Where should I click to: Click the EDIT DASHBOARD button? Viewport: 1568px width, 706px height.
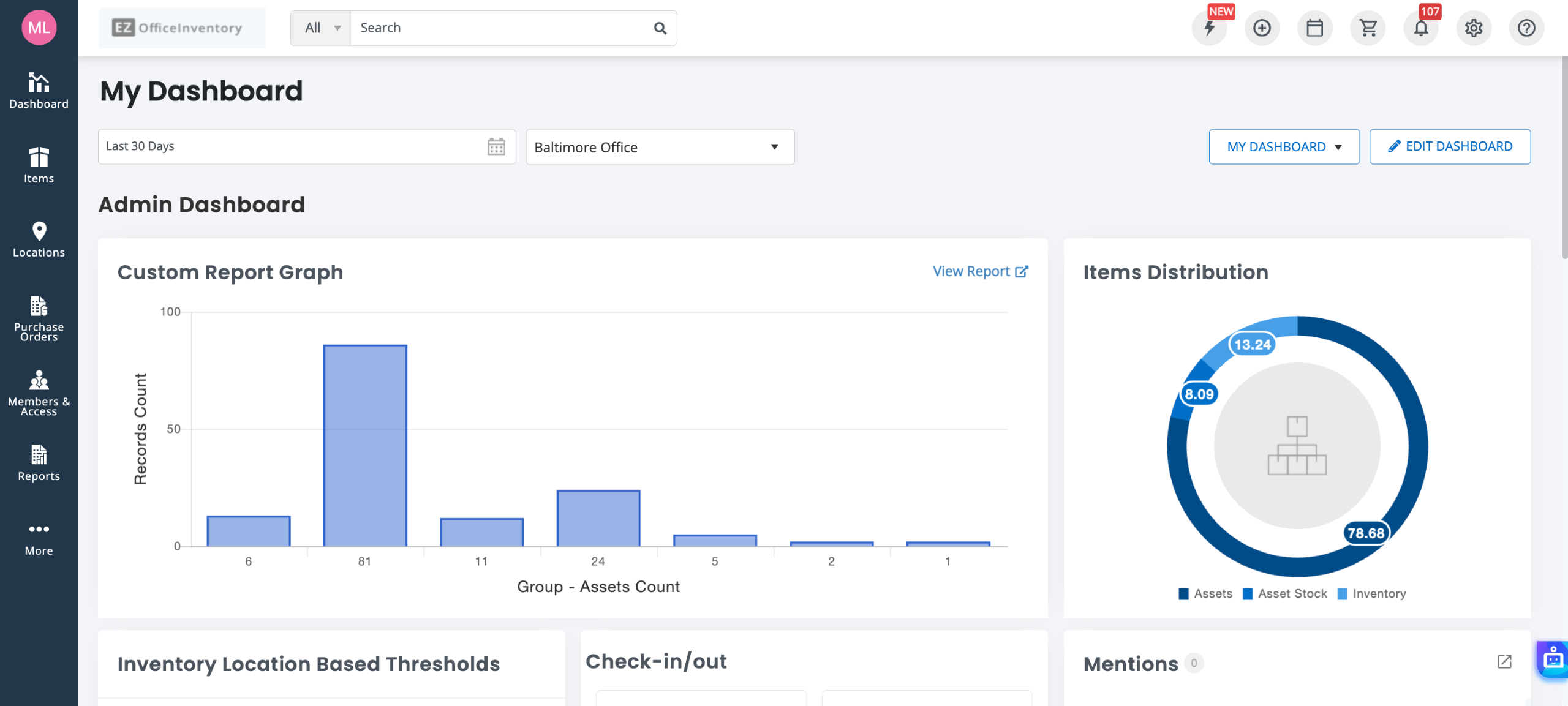click(1450, 147)
